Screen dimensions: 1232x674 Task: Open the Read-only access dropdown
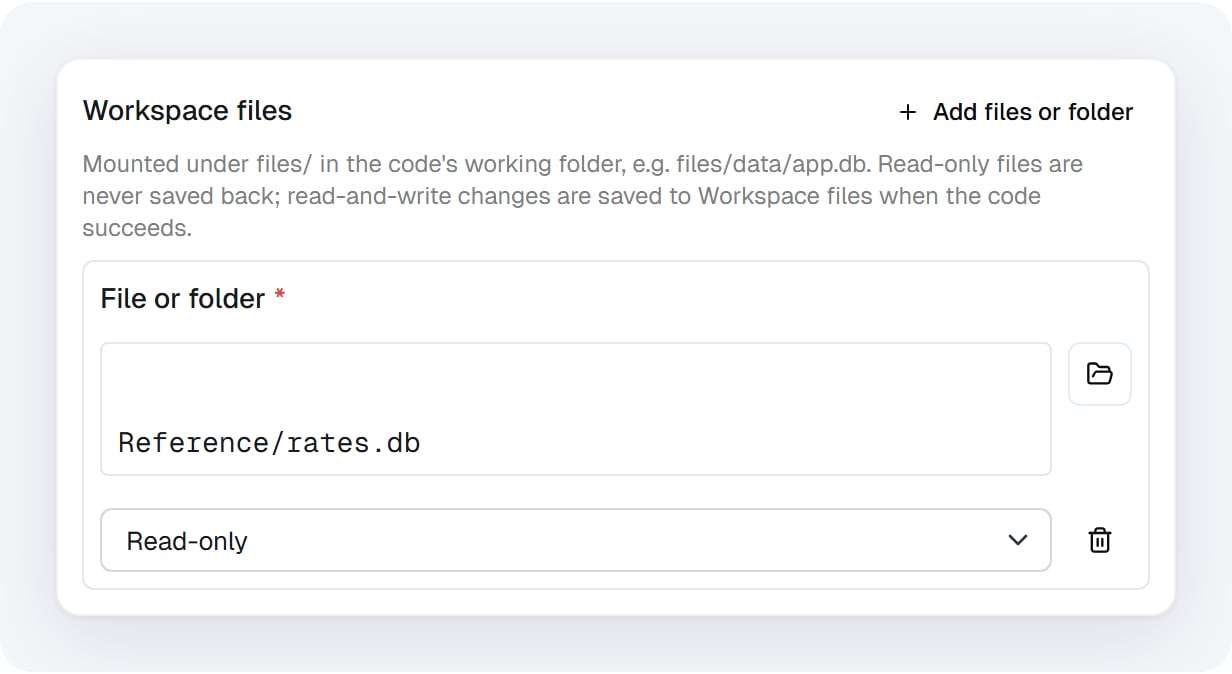tap(576, 540)
